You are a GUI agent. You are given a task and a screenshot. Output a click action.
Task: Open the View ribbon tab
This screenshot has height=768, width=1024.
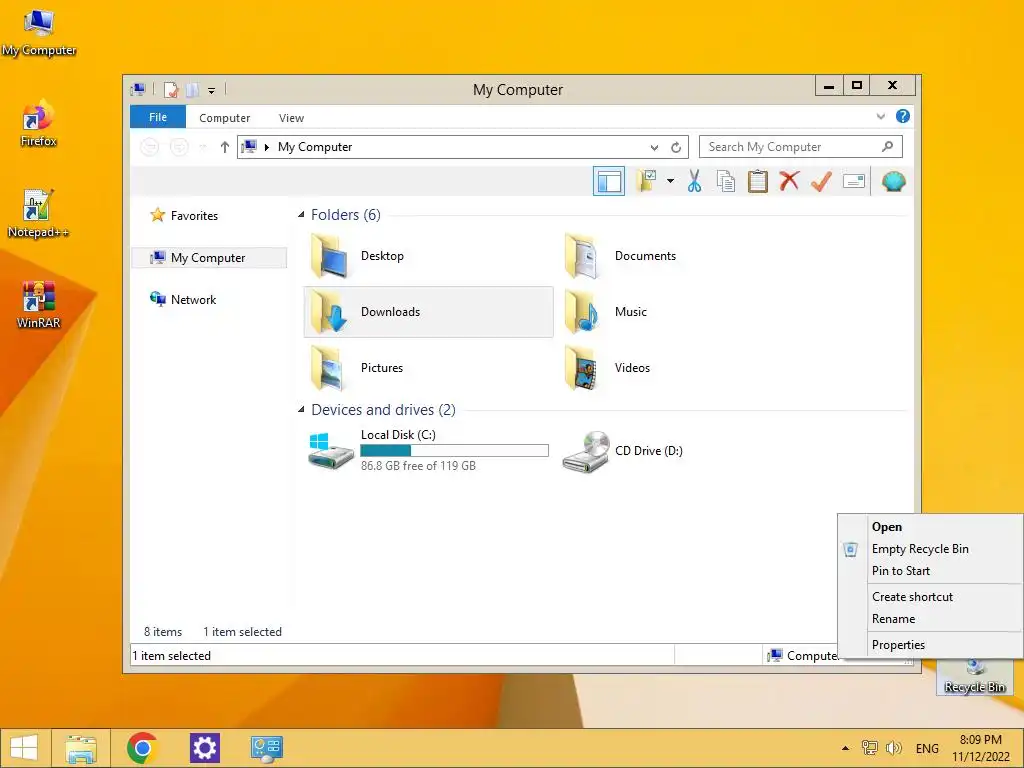[291, 118]
